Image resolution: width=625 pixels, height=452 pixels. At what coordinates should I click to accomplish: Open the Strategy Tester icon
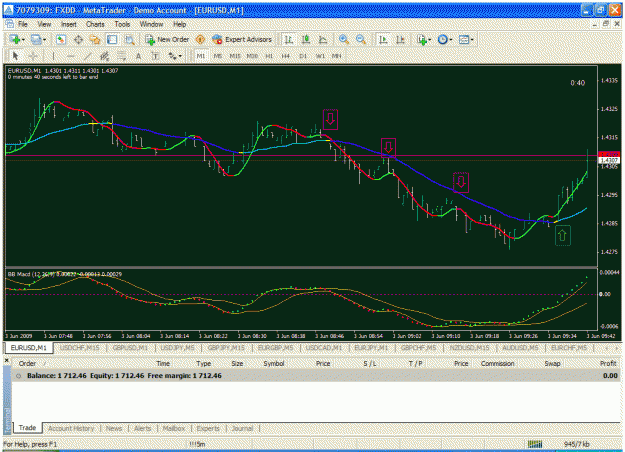[129, 39]
